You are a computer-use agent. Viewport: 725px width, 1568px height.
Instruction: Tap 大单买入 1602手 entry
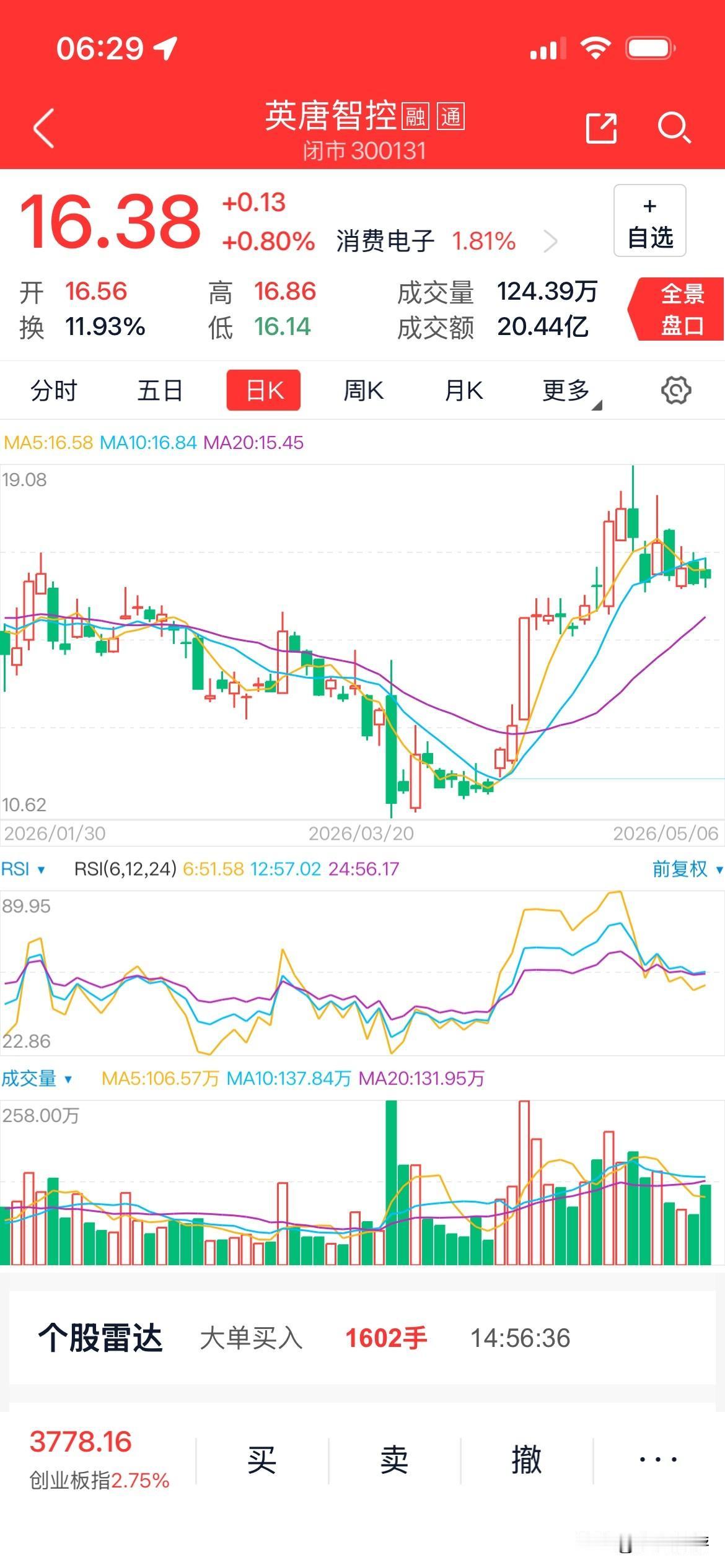point(314,1338)
